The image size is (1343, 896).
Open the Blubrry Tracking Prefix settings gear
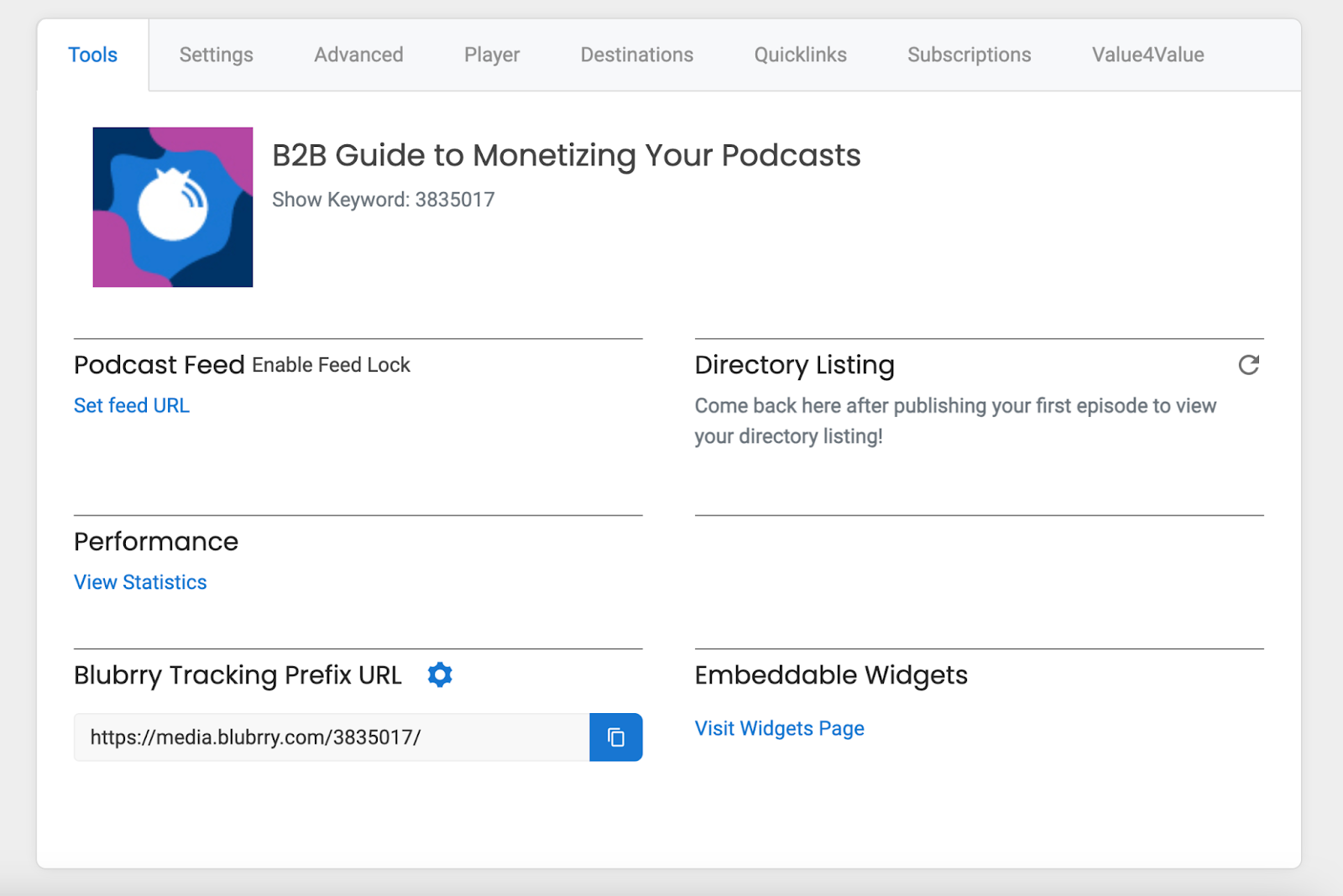coord(440,674)
